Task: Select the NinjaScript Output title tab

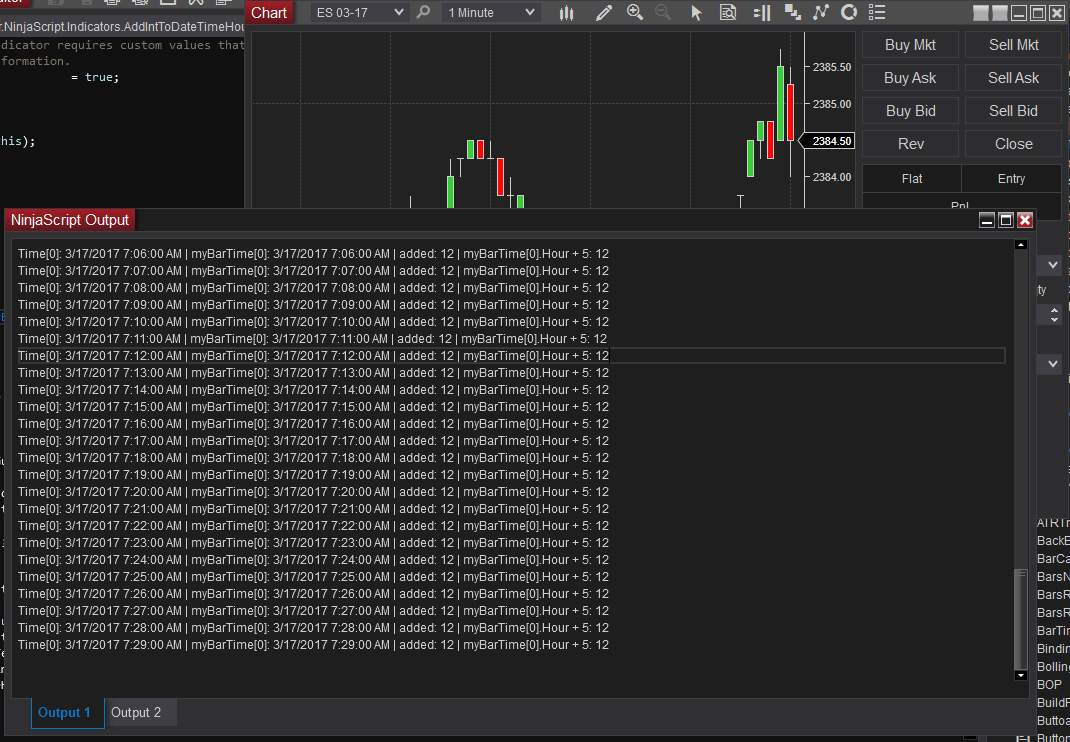Action: [x=70, y=220]
